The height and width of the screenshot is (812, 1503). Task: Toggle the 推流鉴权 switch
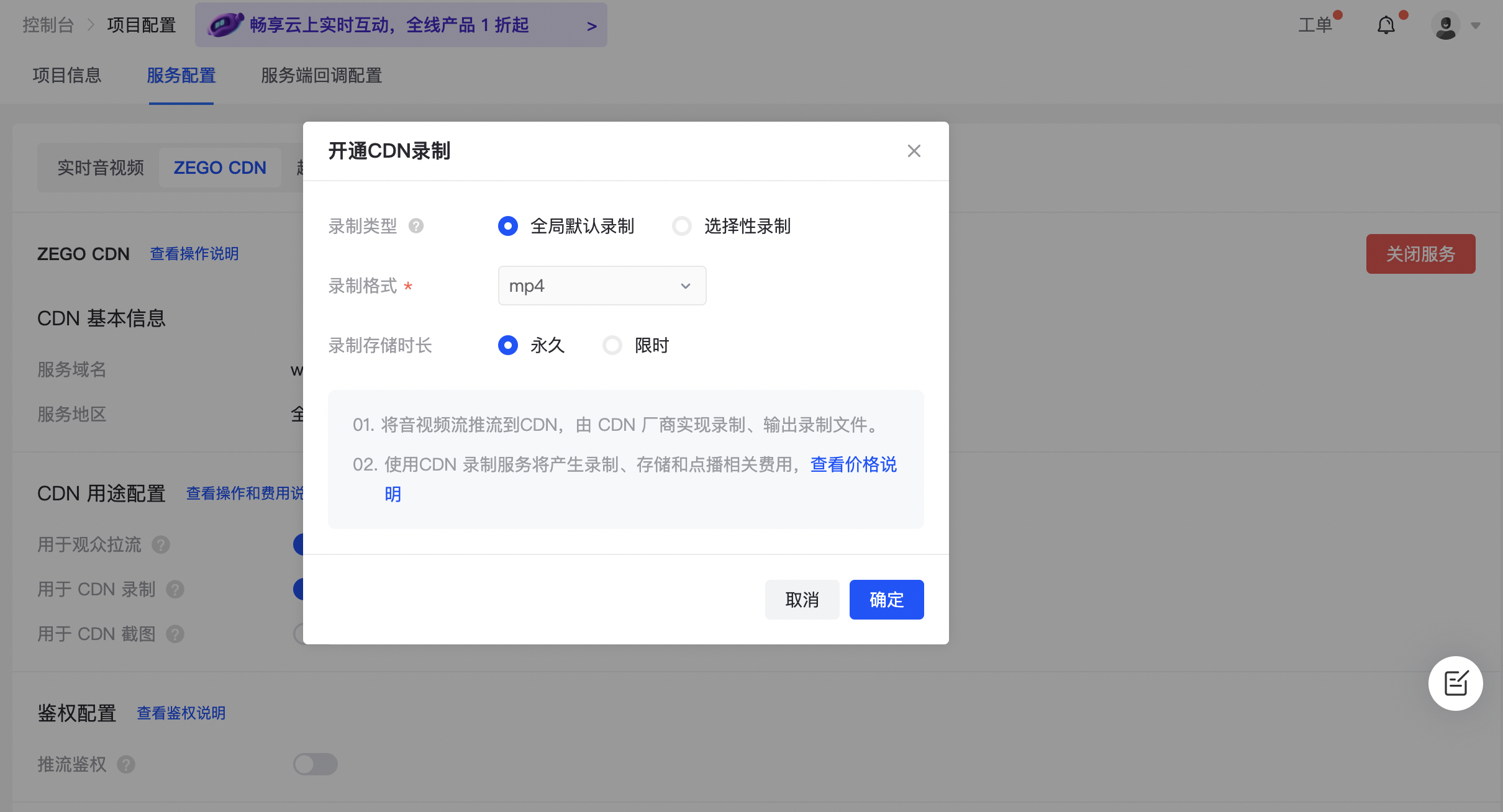point(316,764)
